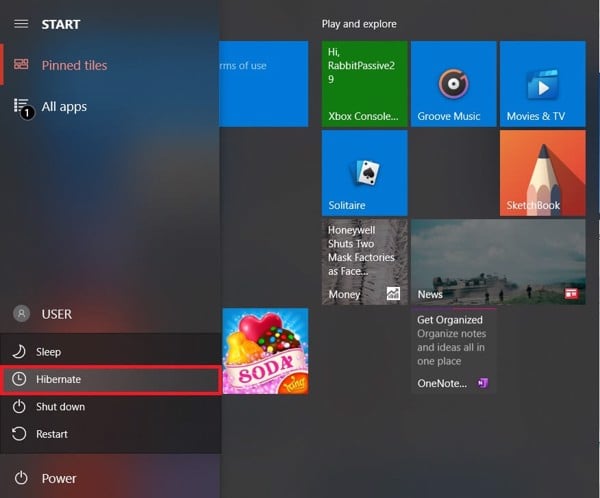Click the Hi, RabbitPassive29 greeting text
600x498 pixels.
361,65
